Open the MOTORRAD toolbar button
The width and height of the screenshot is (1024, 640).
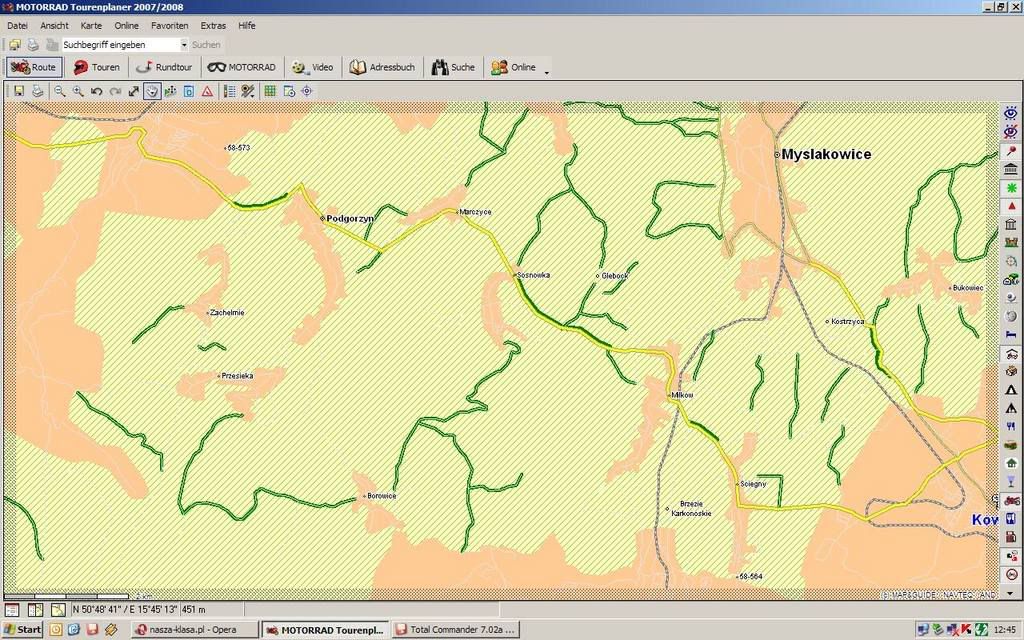[242, 67]
